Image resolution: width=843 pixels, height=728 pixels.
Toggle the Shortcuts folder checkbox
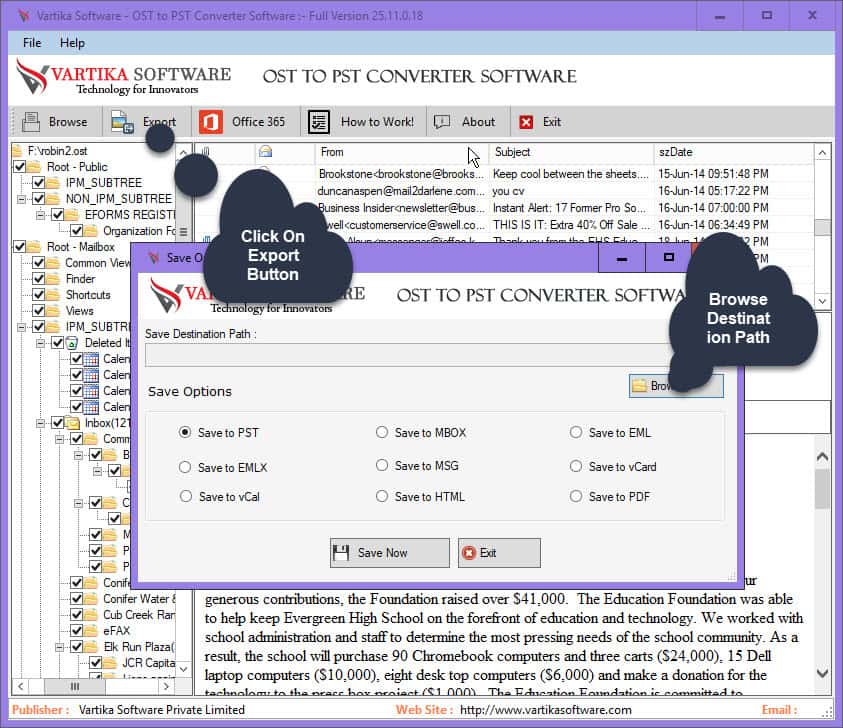point(39,295)
